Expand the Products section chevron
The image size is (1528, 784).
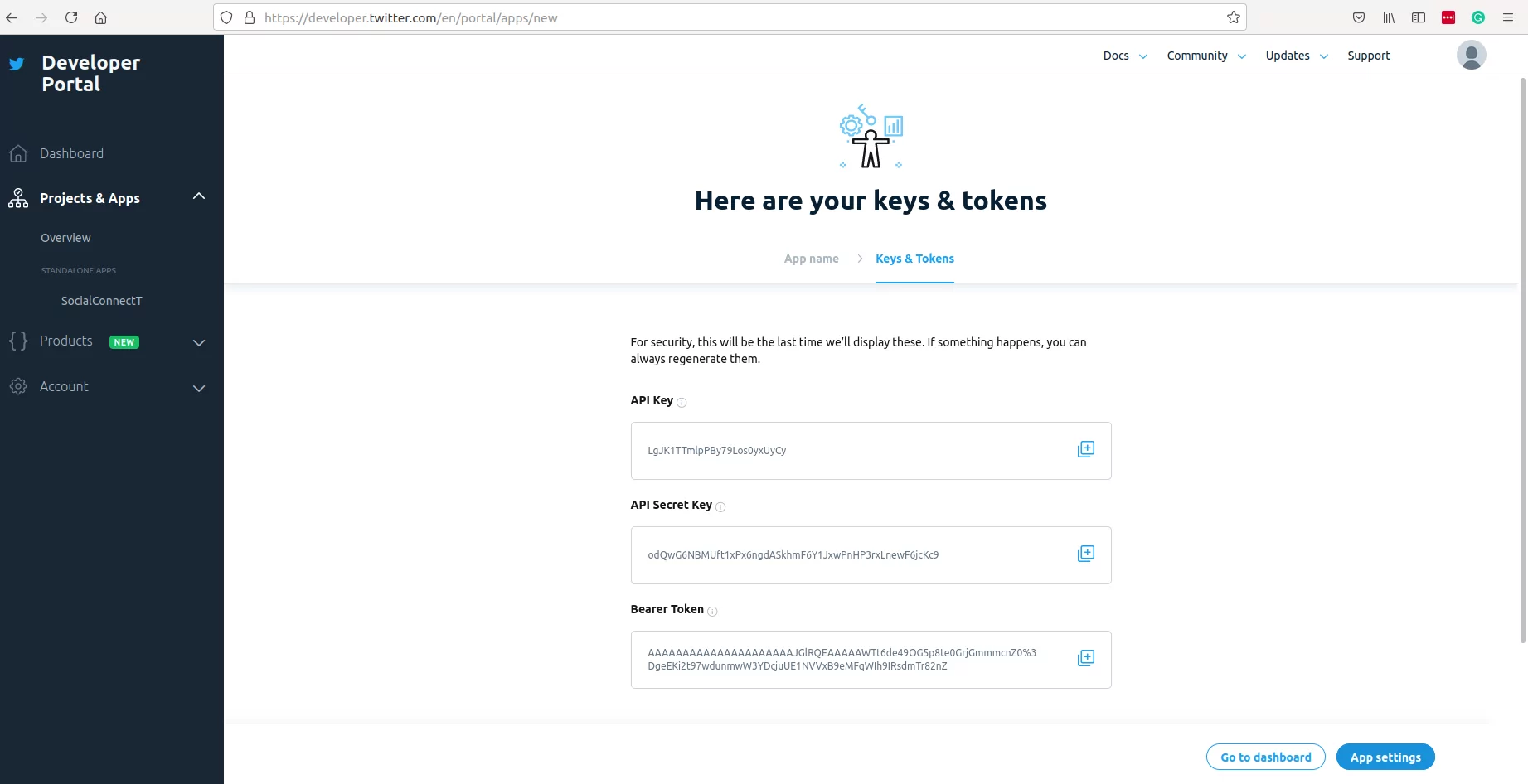pyautogui.click(x=199, y=342)
